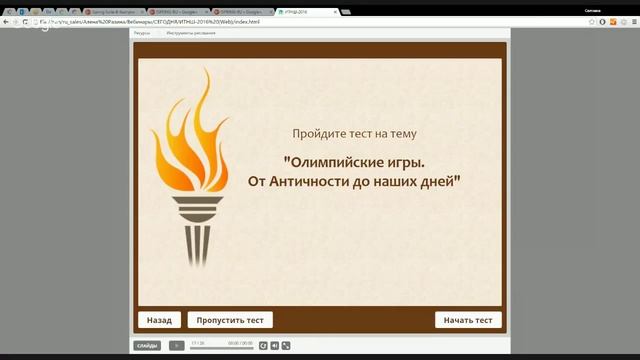Go back with the browser back arrow

pos(6,22)
